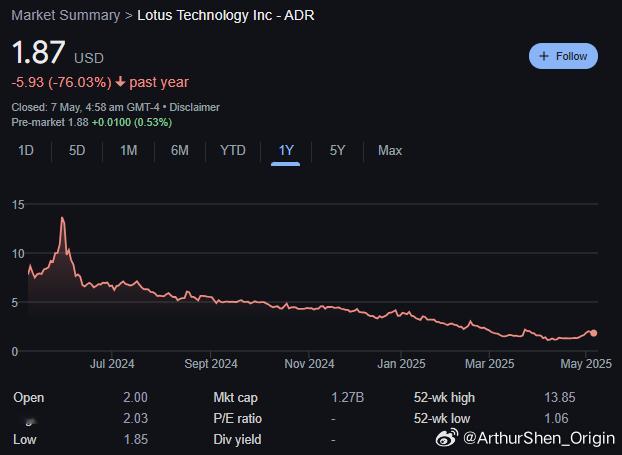Open the Market Summary breadcrumb link
Image resolution: width=622 pixels, height=455 pixels.
[x=65, y=15]
